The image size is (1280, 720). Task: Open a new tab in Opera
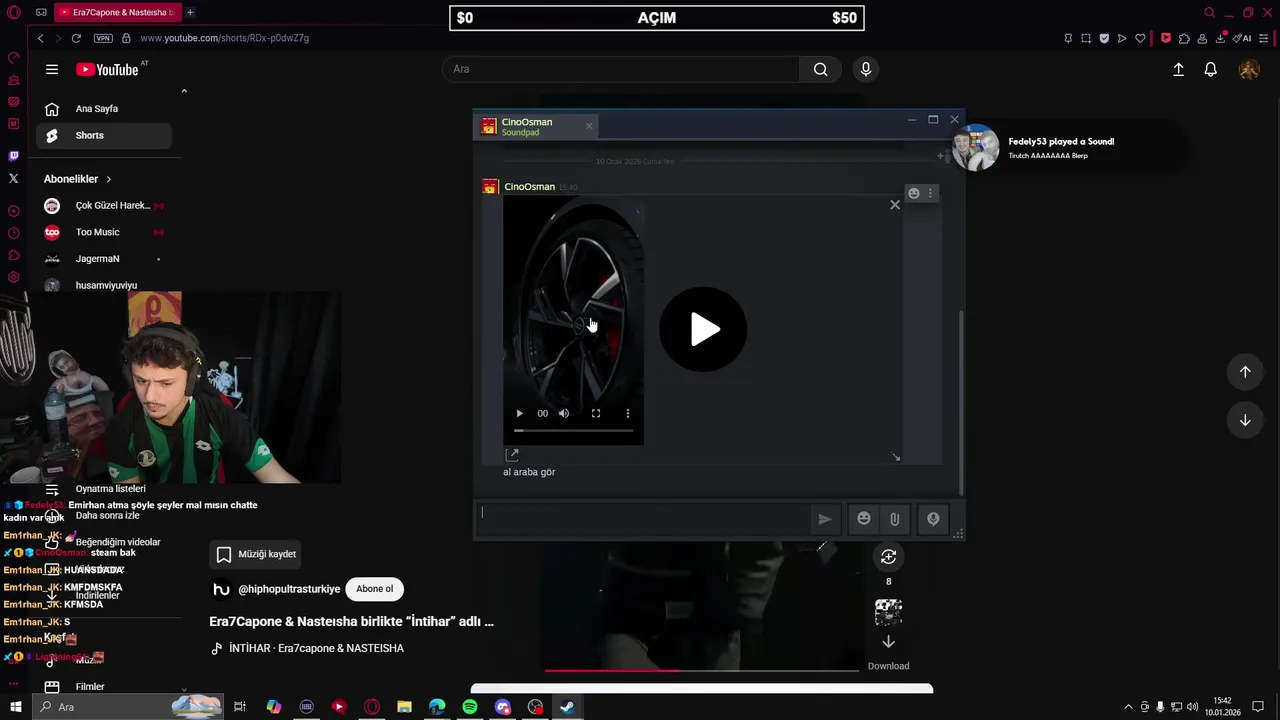(x=190, y=12)
